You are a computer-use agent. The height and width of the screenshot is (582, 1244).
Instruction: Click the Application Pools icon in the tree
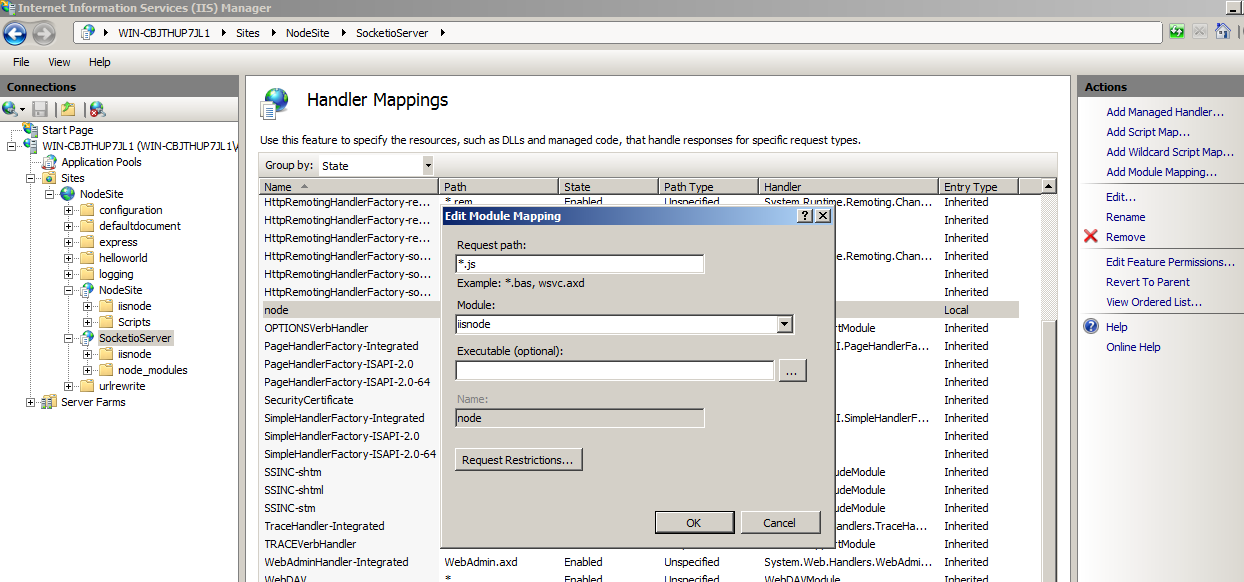(51, 162)
